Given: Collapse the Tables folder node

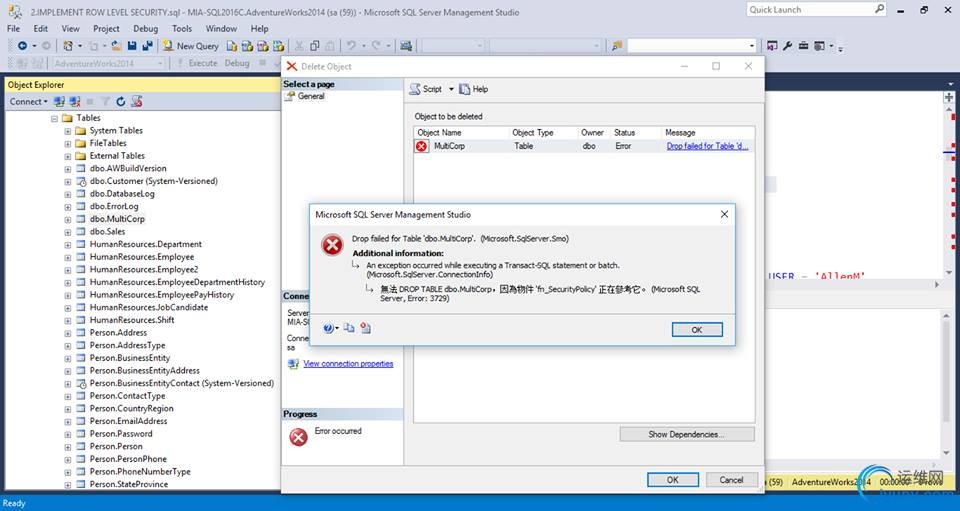Looking at the screenshot, I should coord(54,118).
